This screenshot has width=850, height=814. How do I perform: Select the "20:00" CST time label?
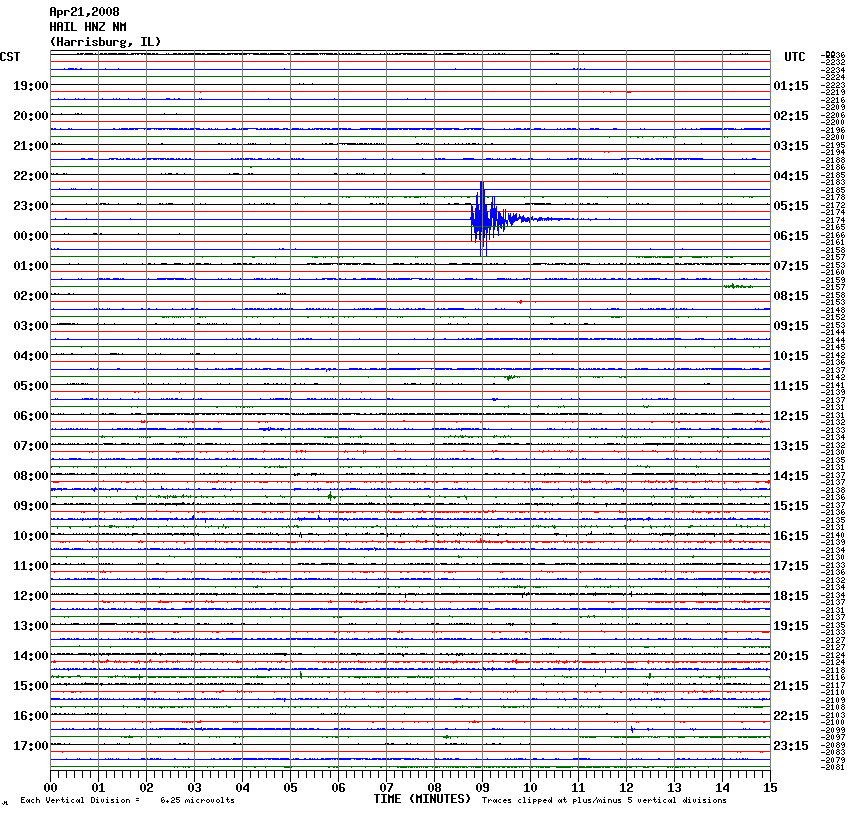31,115
